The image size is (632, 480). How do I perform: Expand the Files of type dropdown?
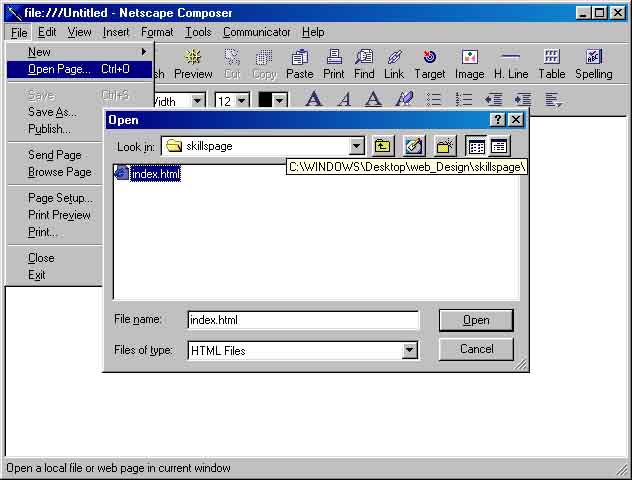(x=410, y=350)
